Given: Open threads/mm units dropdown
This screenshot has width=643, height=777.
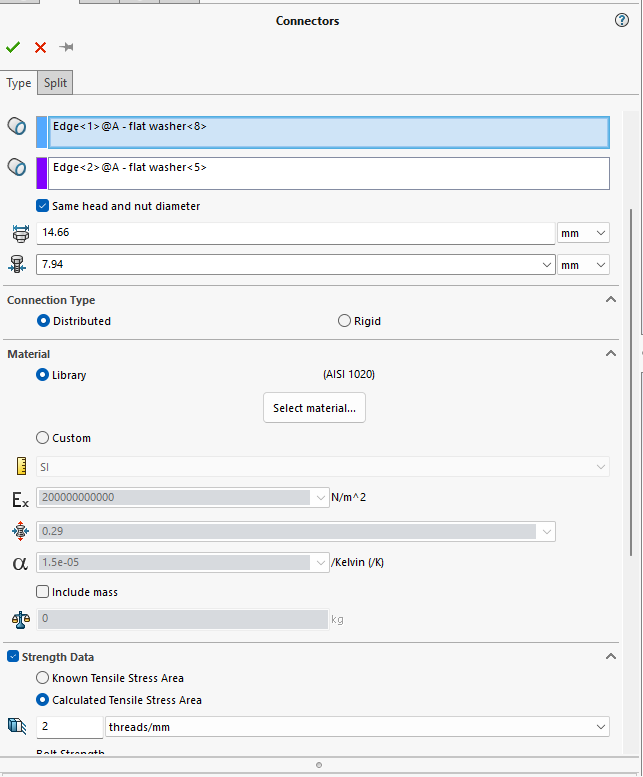Looking at the screenshot, I should (357, 727).
